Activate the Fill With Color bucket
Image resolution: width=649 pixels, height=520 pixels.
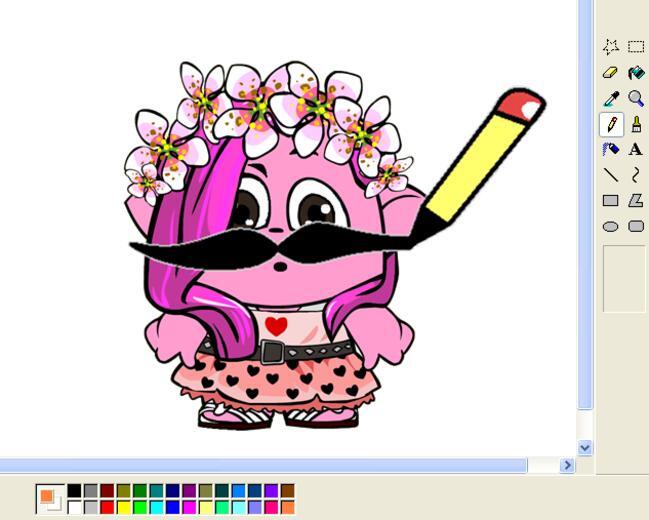pos(636,73)
